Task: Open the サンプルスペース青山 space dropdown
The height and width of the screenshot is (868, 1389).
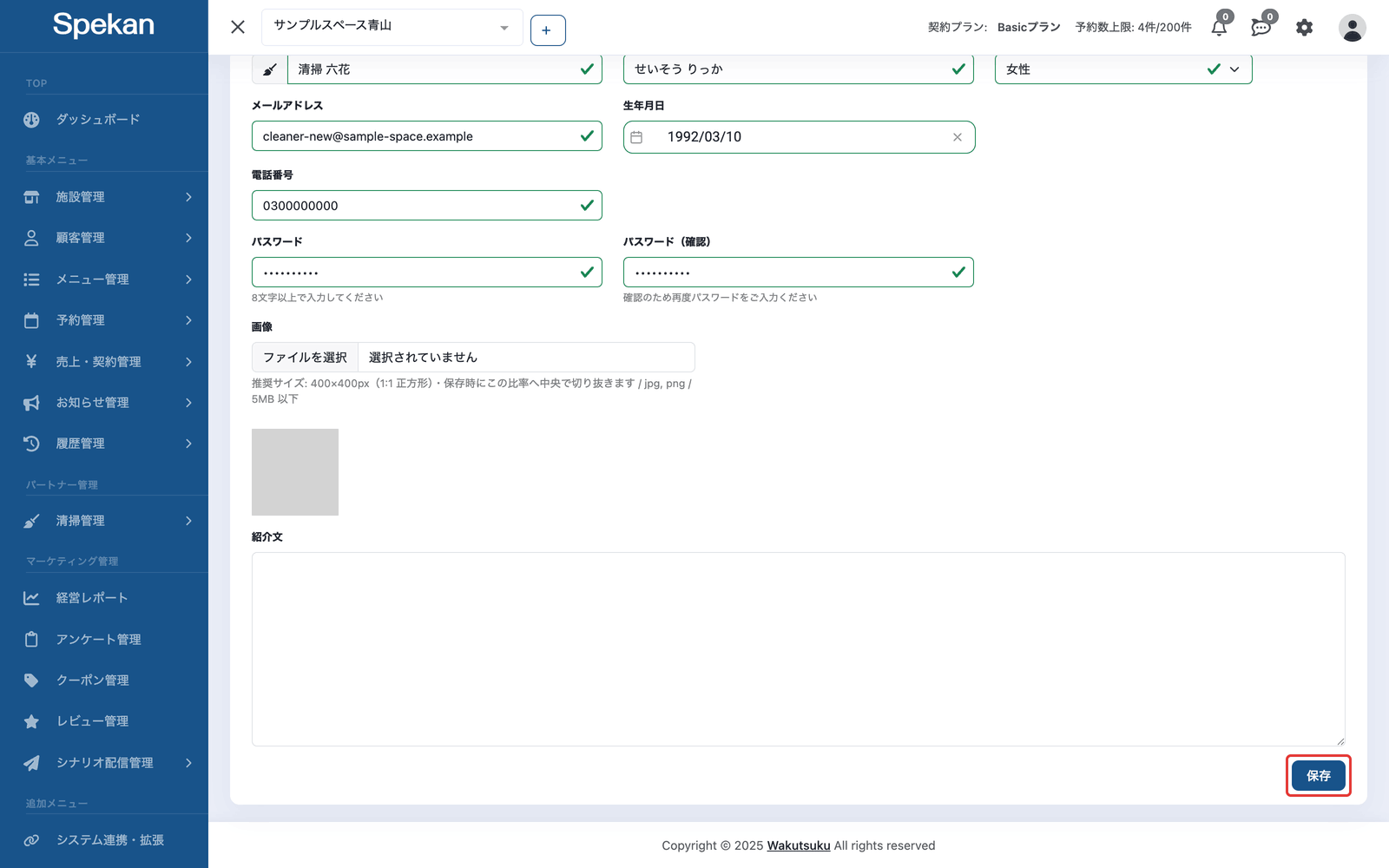Action: click(392, 27)
